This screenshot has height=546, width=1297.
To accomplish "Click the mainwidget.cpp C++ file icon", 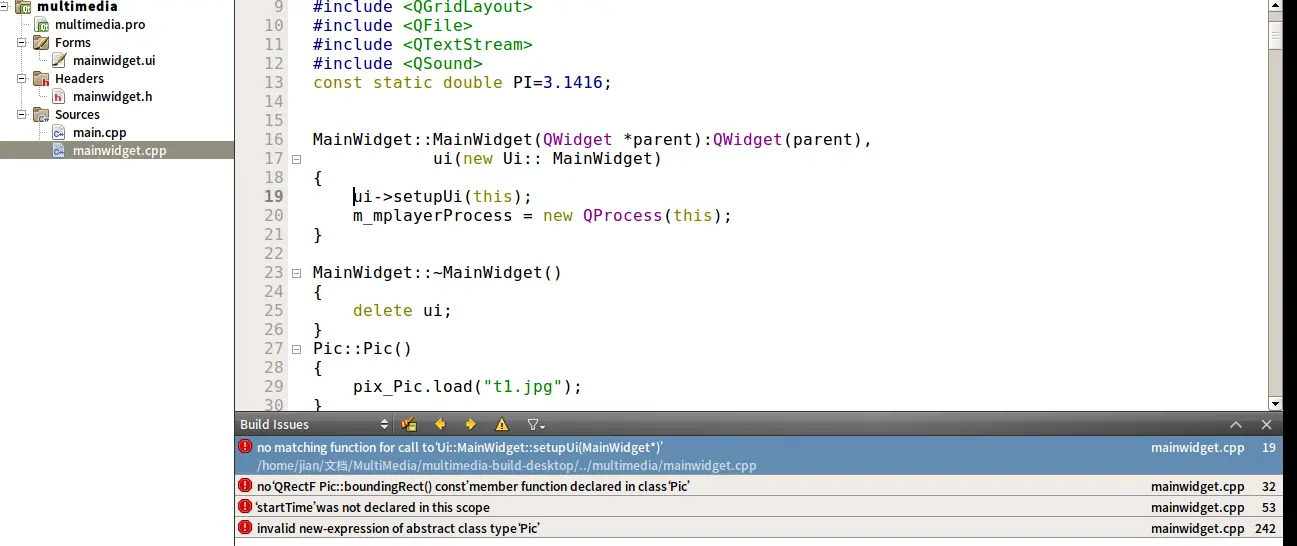I will click(59, 151).
